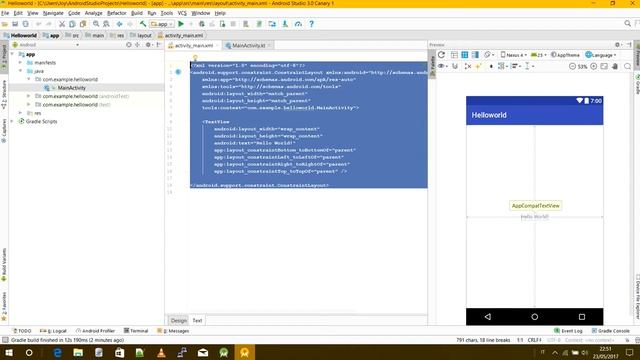The image size is (640, 360).
Task: Switch to the Design tab below editor
Action: [x=178, y=320]
